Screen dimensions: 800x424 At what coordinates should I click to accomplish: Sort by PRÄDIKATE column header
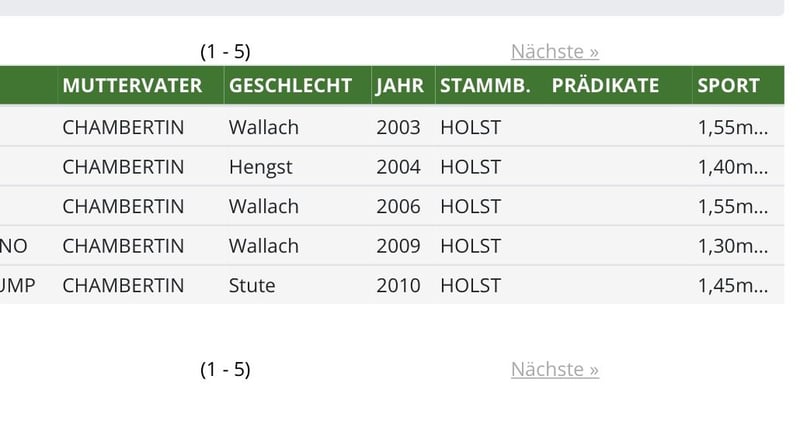[x=605, y=85]
